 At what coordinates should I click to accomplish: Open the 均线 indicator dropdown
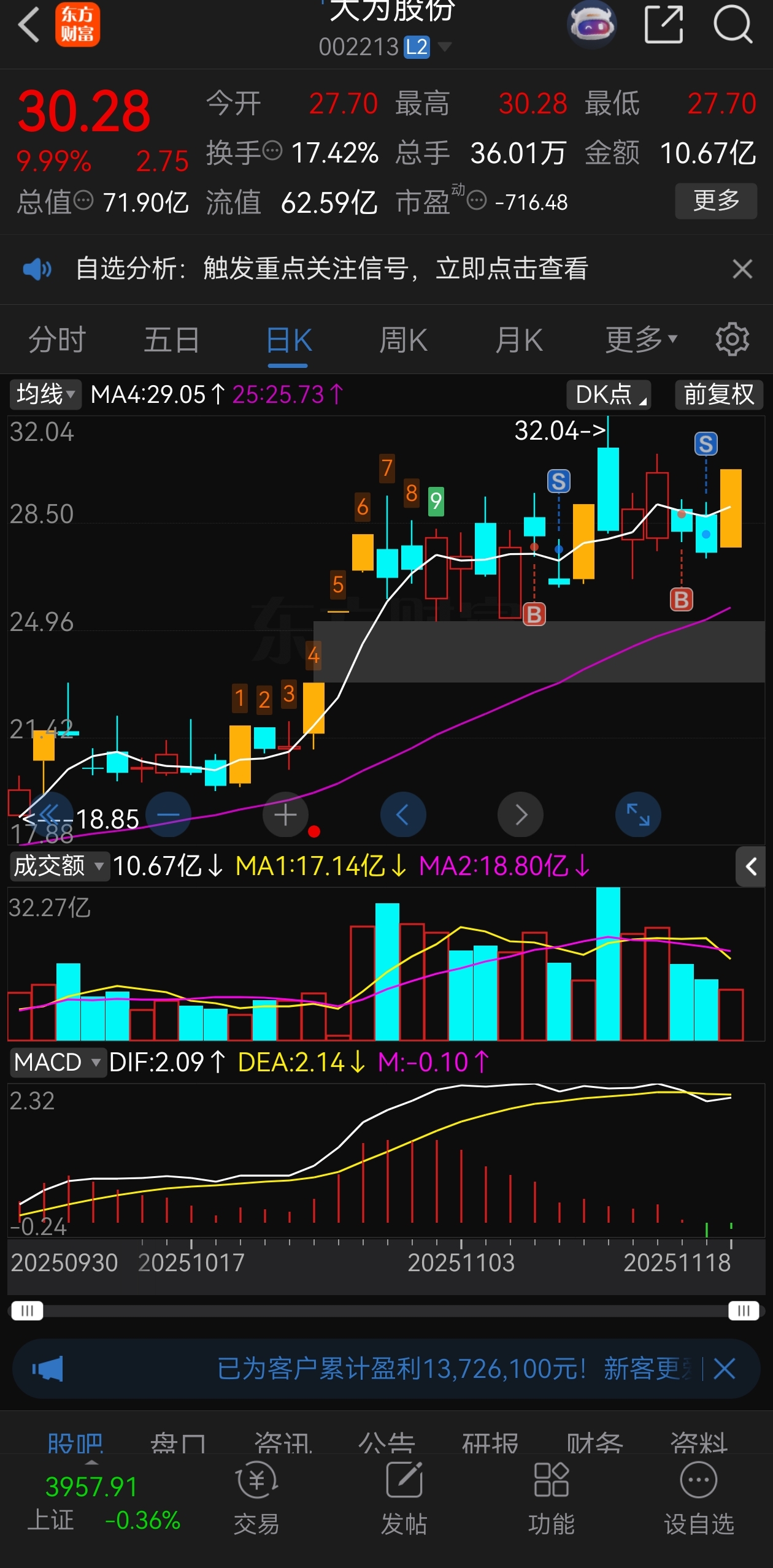click(45, 394)
